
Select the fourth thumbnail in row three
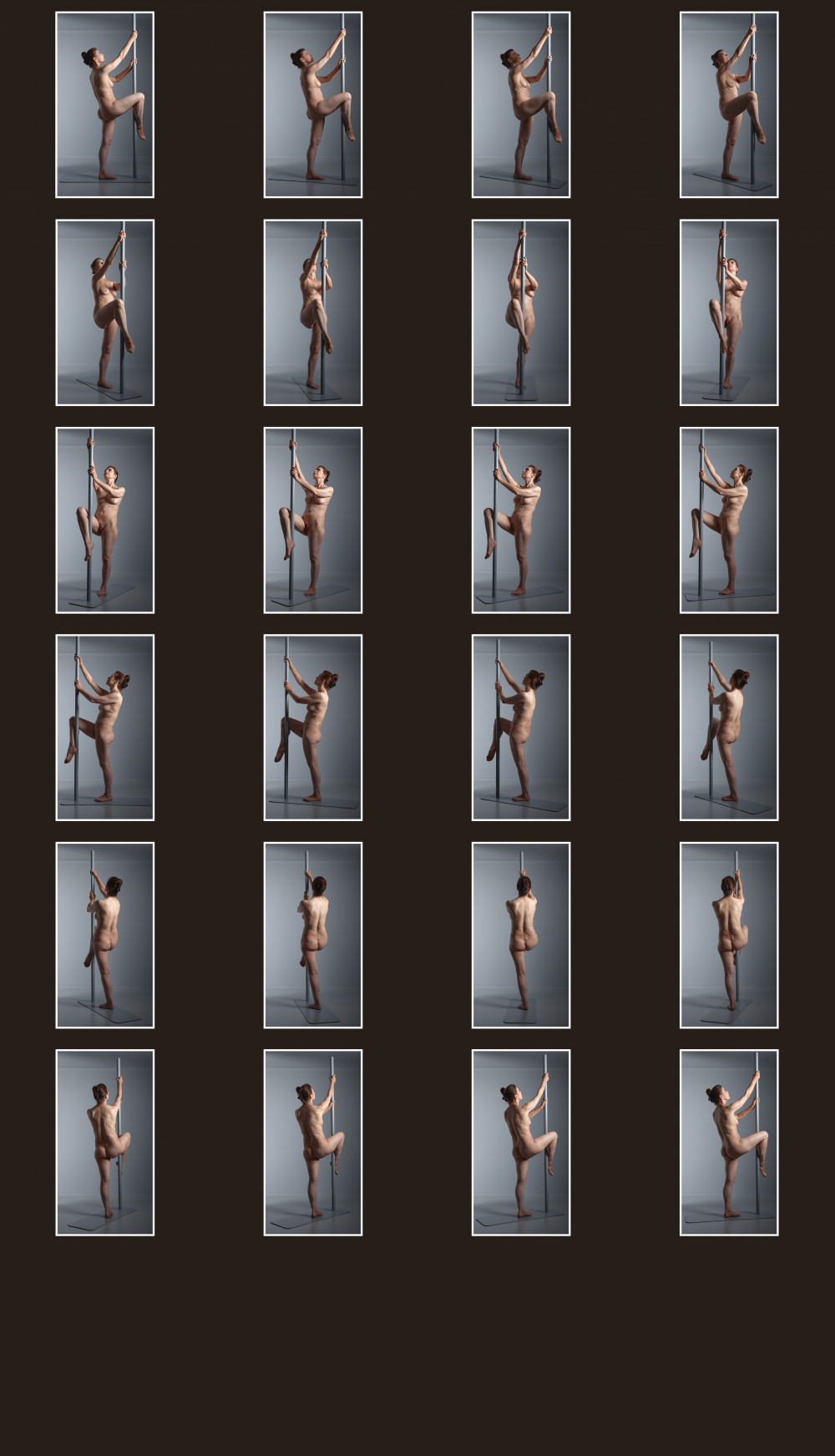(x=729, y=520)
